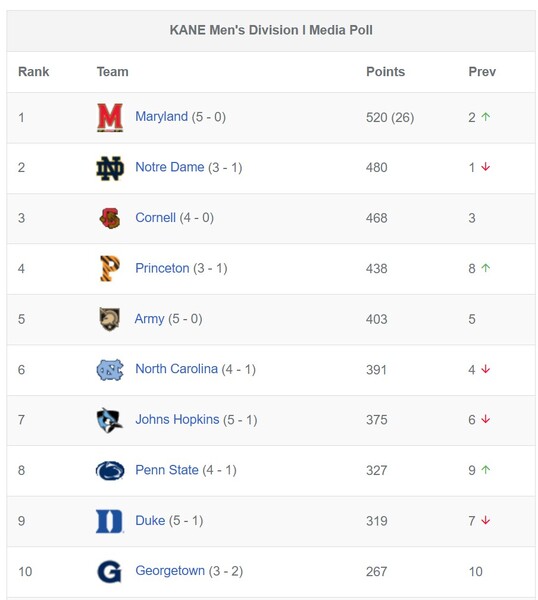The width and height of the screenshot is (538, 600).
Task: Select the Prev column header
Action: pos(482,72)
